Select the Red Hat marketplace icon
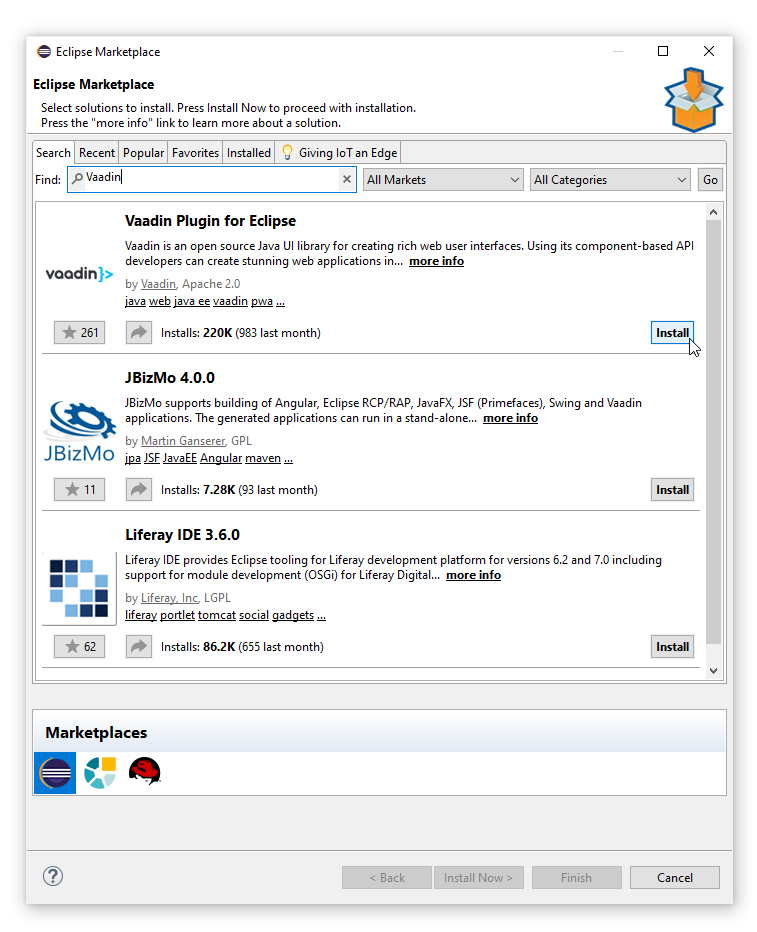Image resolution: width=757 pixels, height=932 pixels. pos(144,772)
